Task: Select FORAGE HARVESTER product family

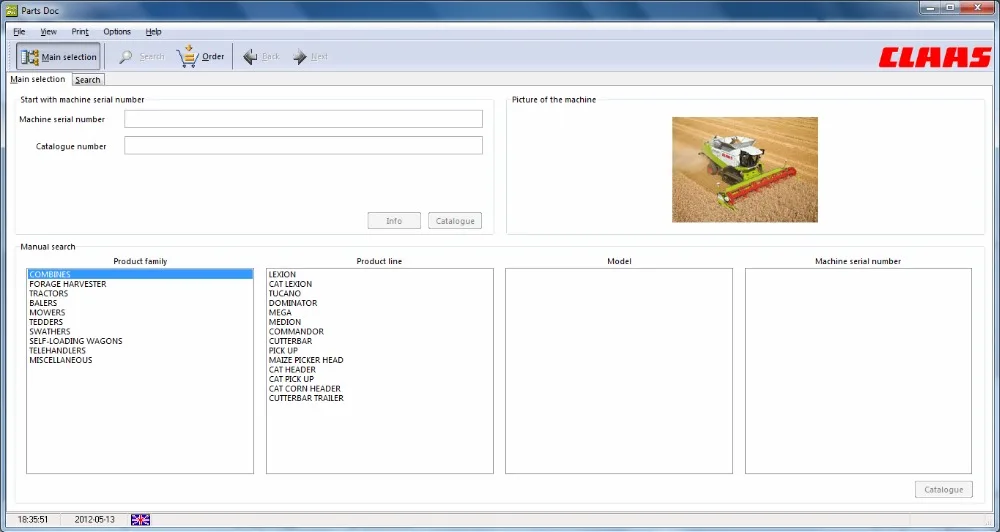Action: (68, 284)
